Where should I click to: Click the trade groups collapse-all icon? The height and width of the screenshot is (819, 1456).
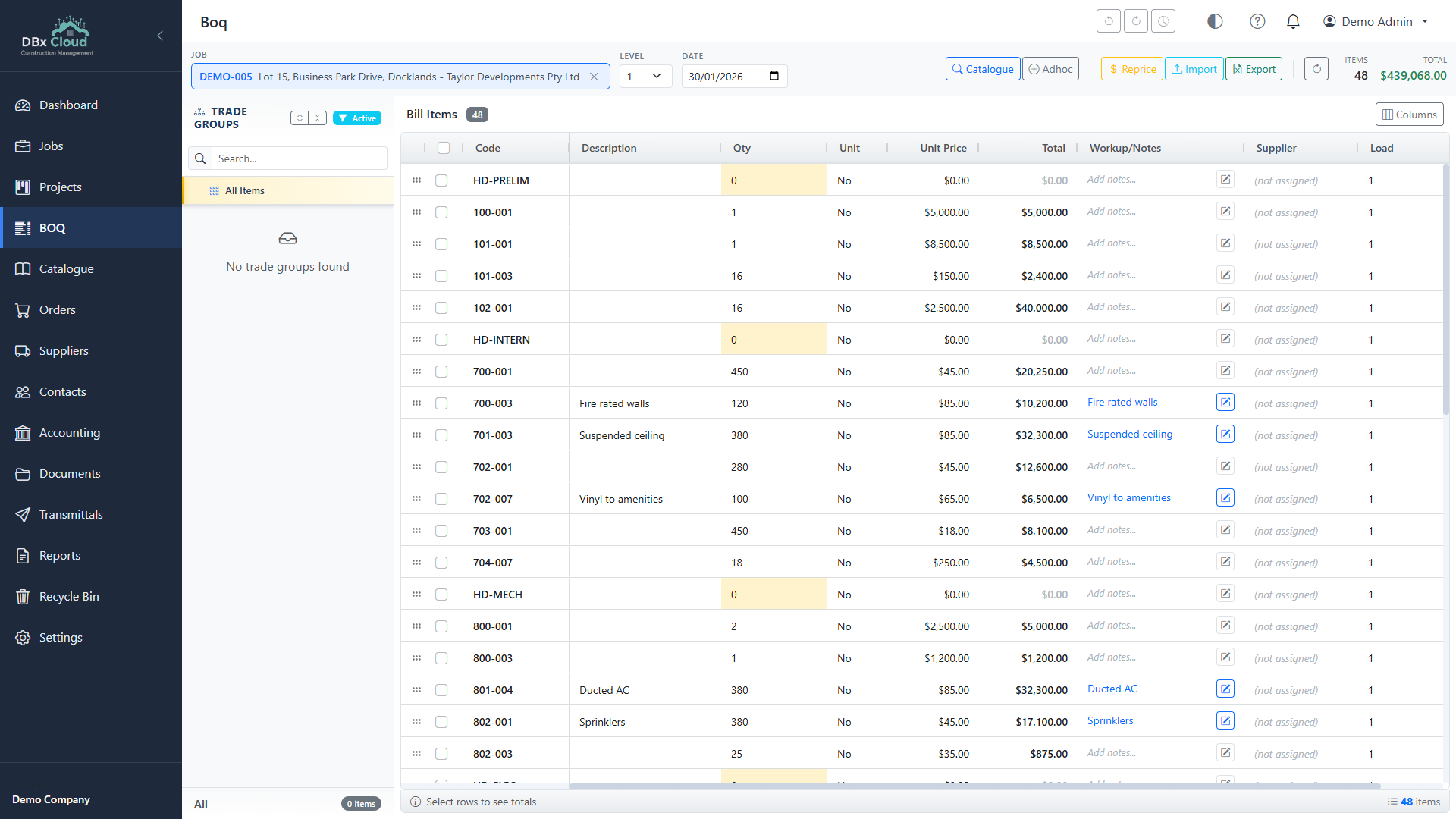pyautogui.click(x=317, y=118)
